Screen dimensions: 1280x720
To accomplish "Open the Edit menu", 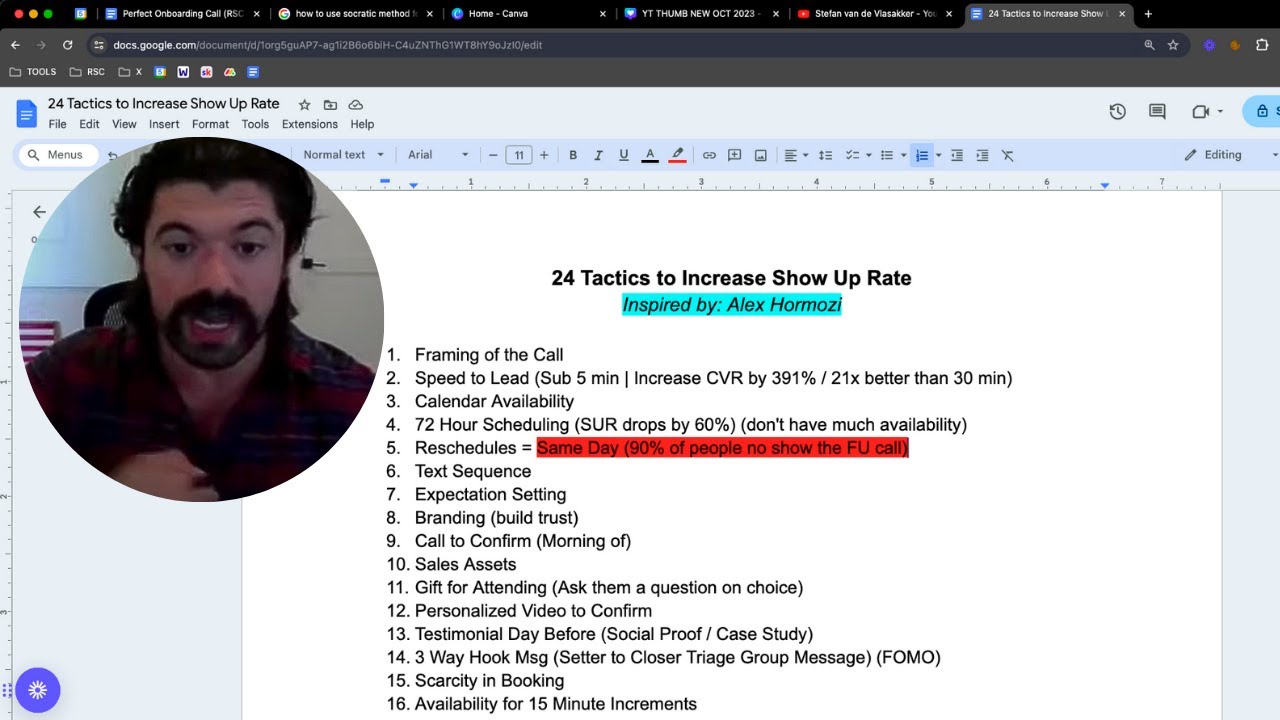I will (89, 124).
